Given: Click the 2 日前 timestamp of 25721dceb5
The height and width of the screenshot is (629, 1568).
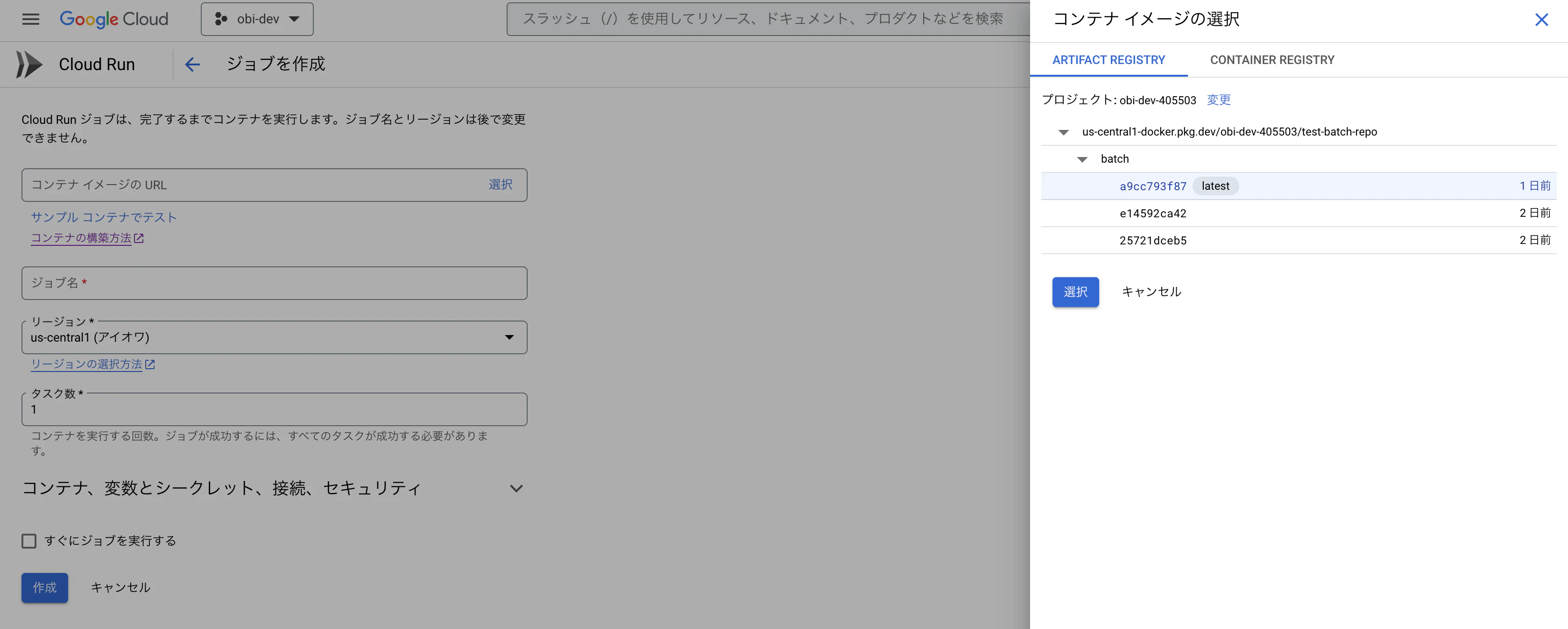Looking at the screenshot, I should 1534,240.
